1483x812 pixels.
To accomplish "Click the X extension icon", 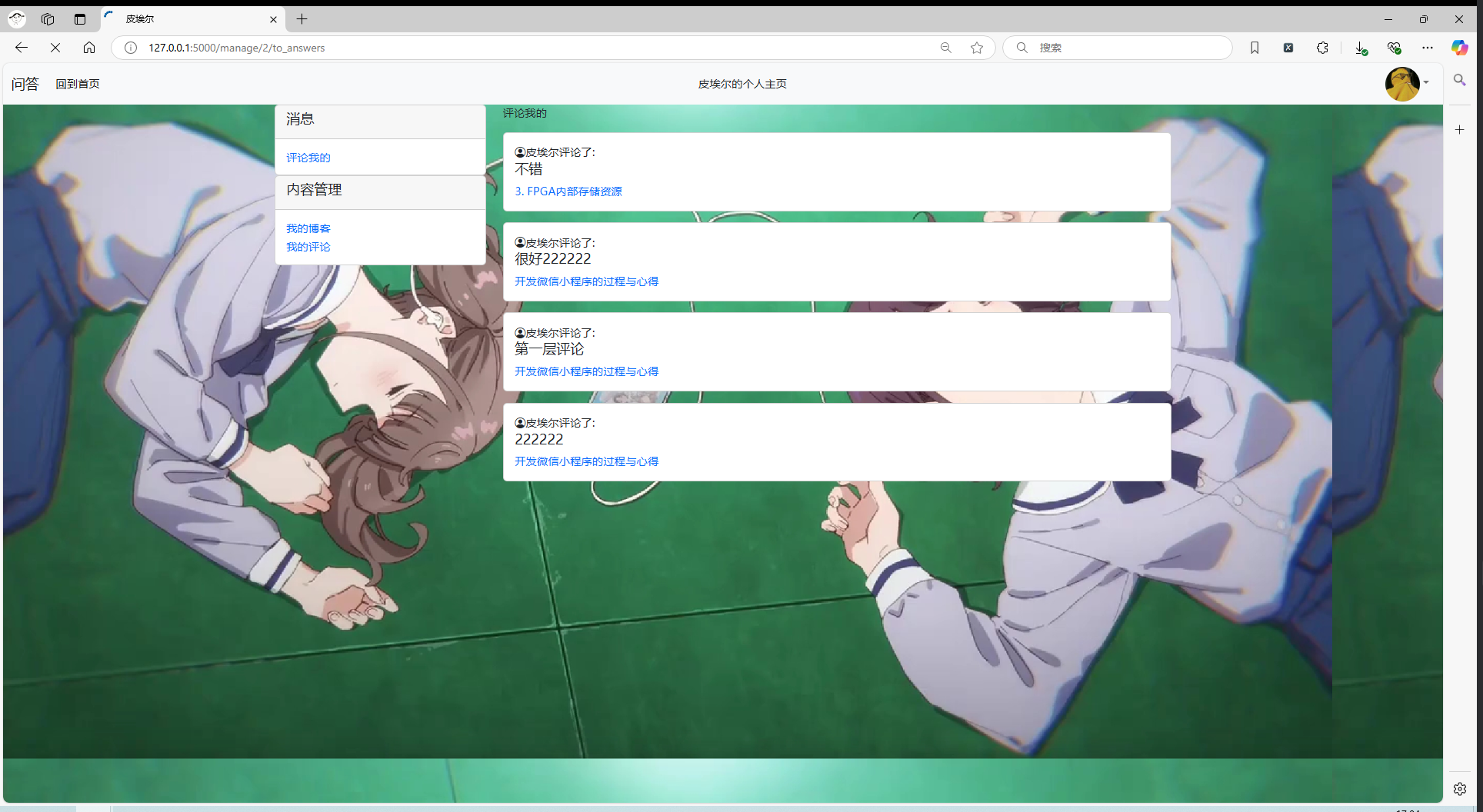I will pyautogui.click(x=1288, y=48).
